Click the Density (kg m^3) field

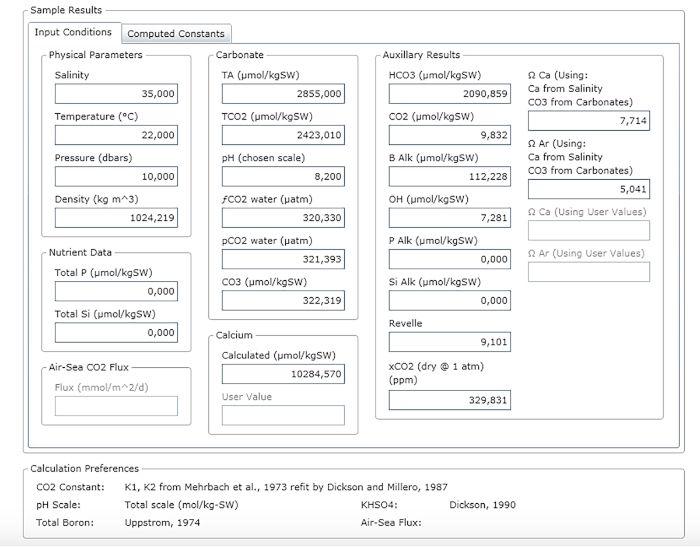click(116, 218)
